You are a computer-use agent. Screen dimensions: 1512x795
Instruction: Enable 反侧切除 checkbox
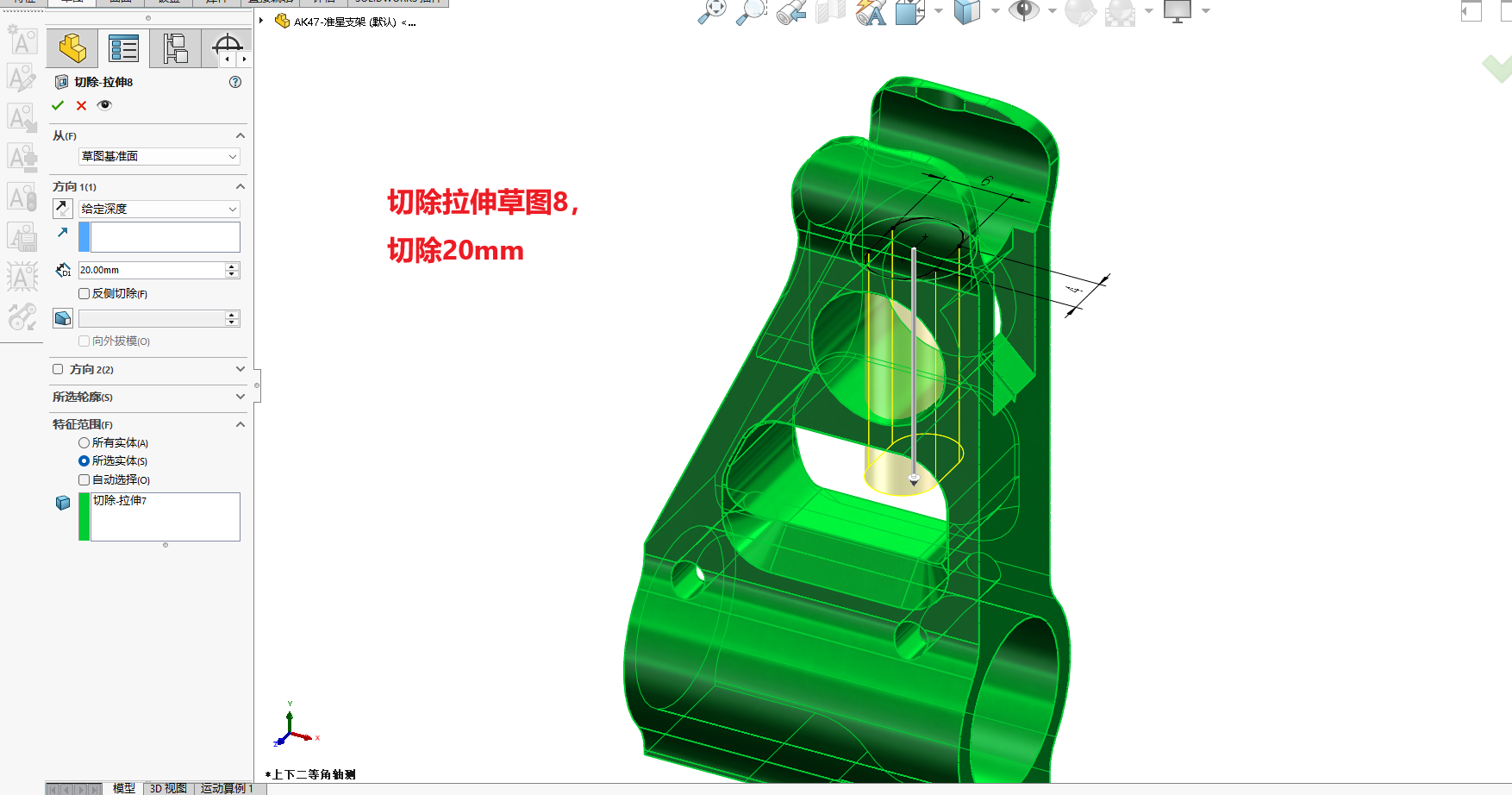[x=84, y=293]
